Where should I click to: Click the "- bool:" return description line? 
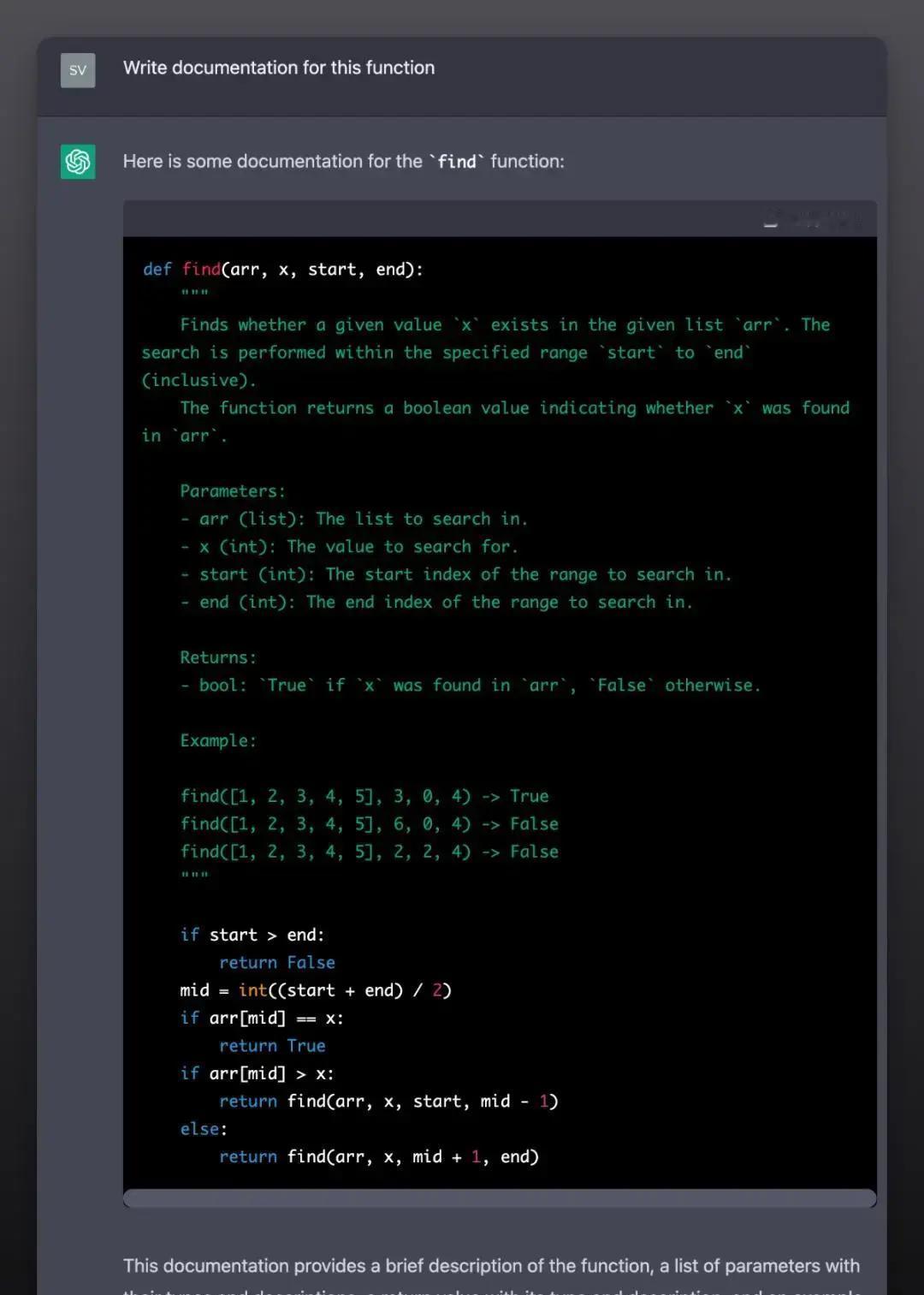coord(470,686)
